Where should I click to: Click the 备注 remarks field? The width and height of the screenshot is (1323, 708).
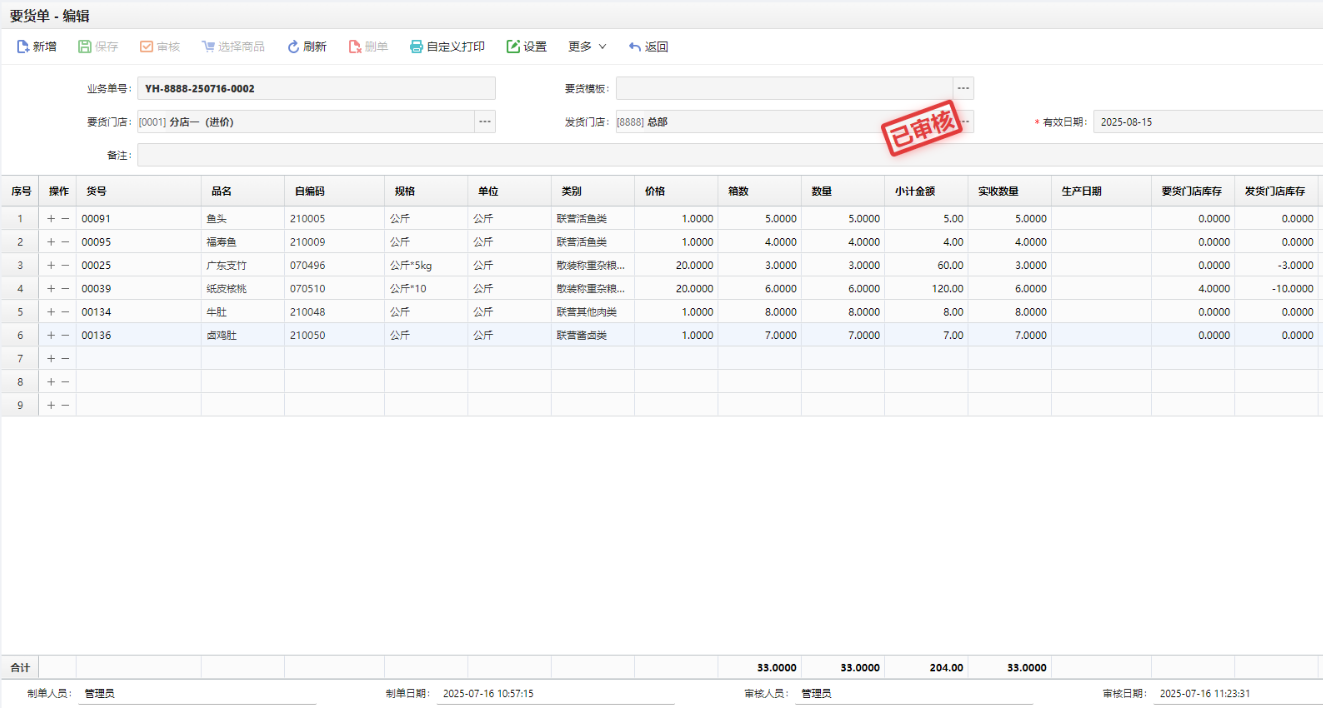pos(730,155)
